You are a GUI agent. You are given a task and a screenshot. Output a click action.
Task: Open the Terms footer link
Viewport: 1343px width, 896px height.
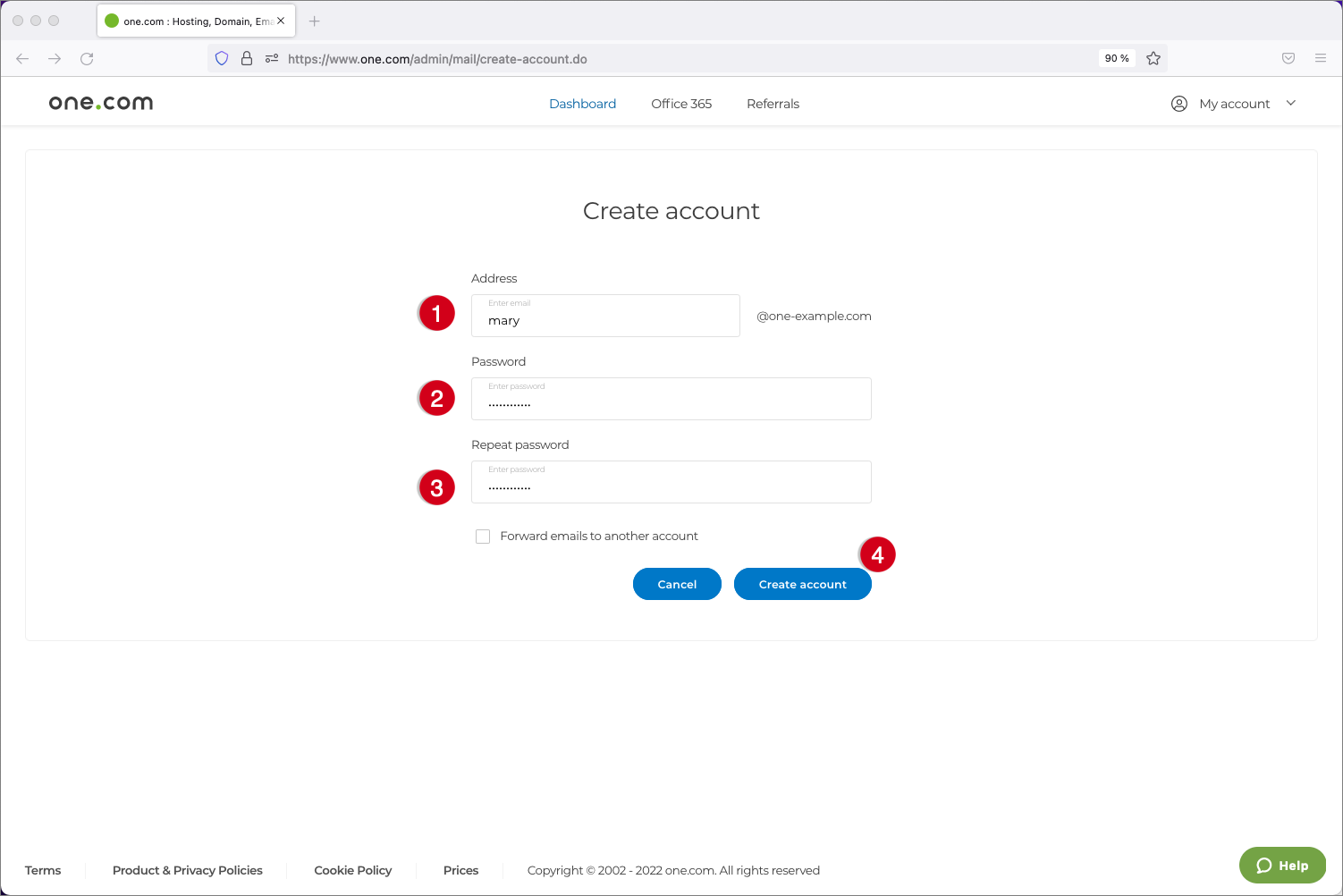coord(43,870)
